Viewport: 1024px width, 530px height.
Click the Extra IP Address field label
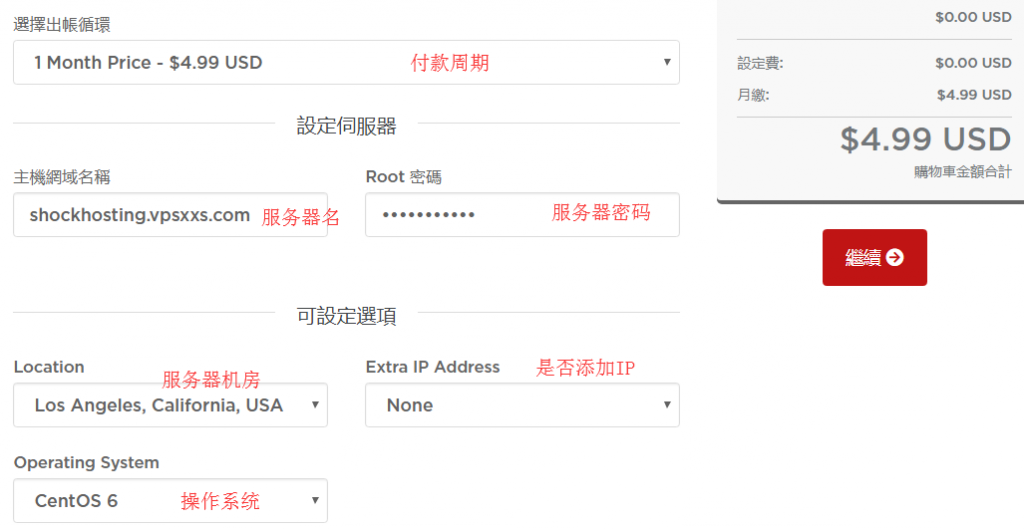click(432, 367)
